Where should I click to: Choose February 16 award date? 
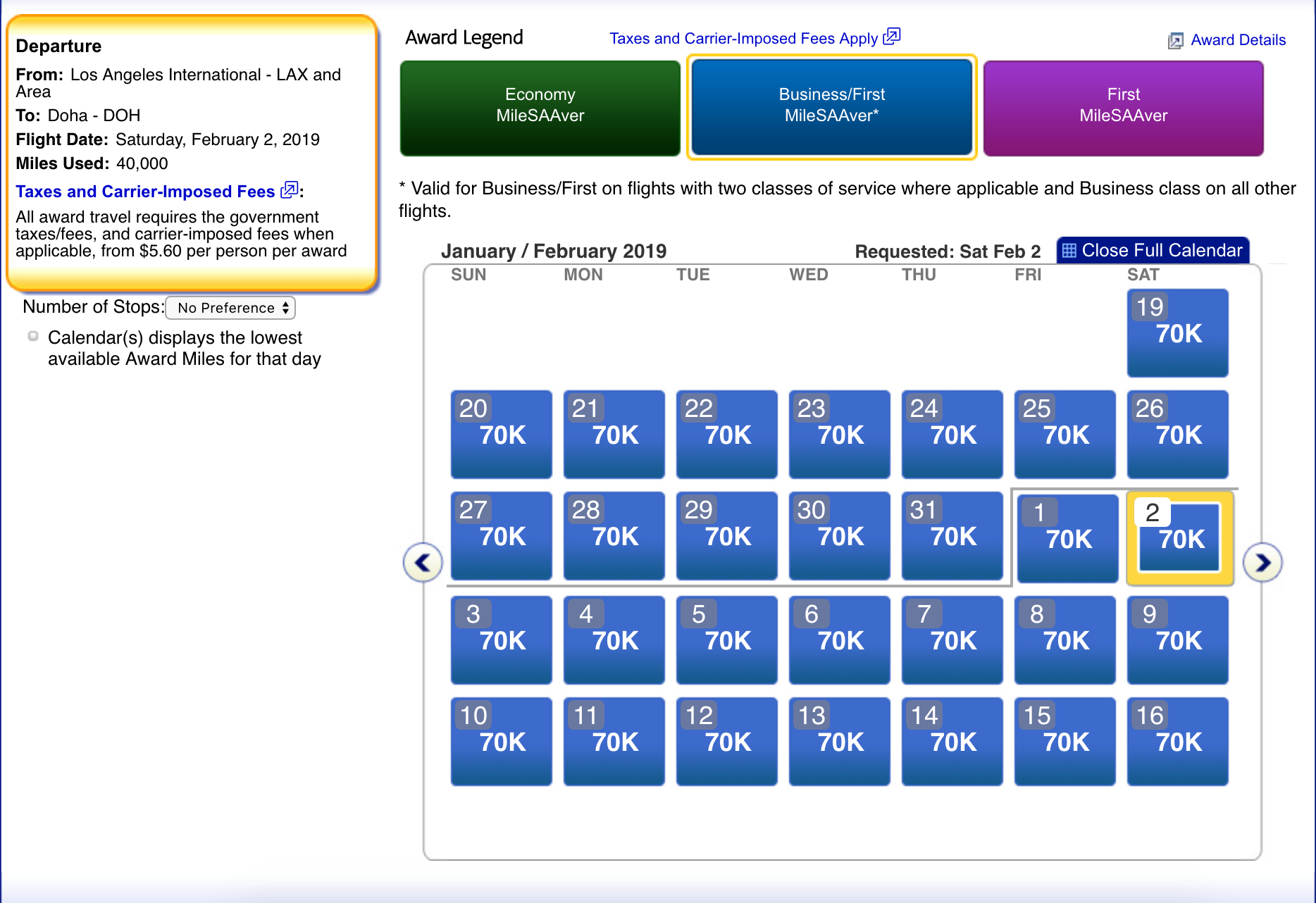coord(1177,741)
